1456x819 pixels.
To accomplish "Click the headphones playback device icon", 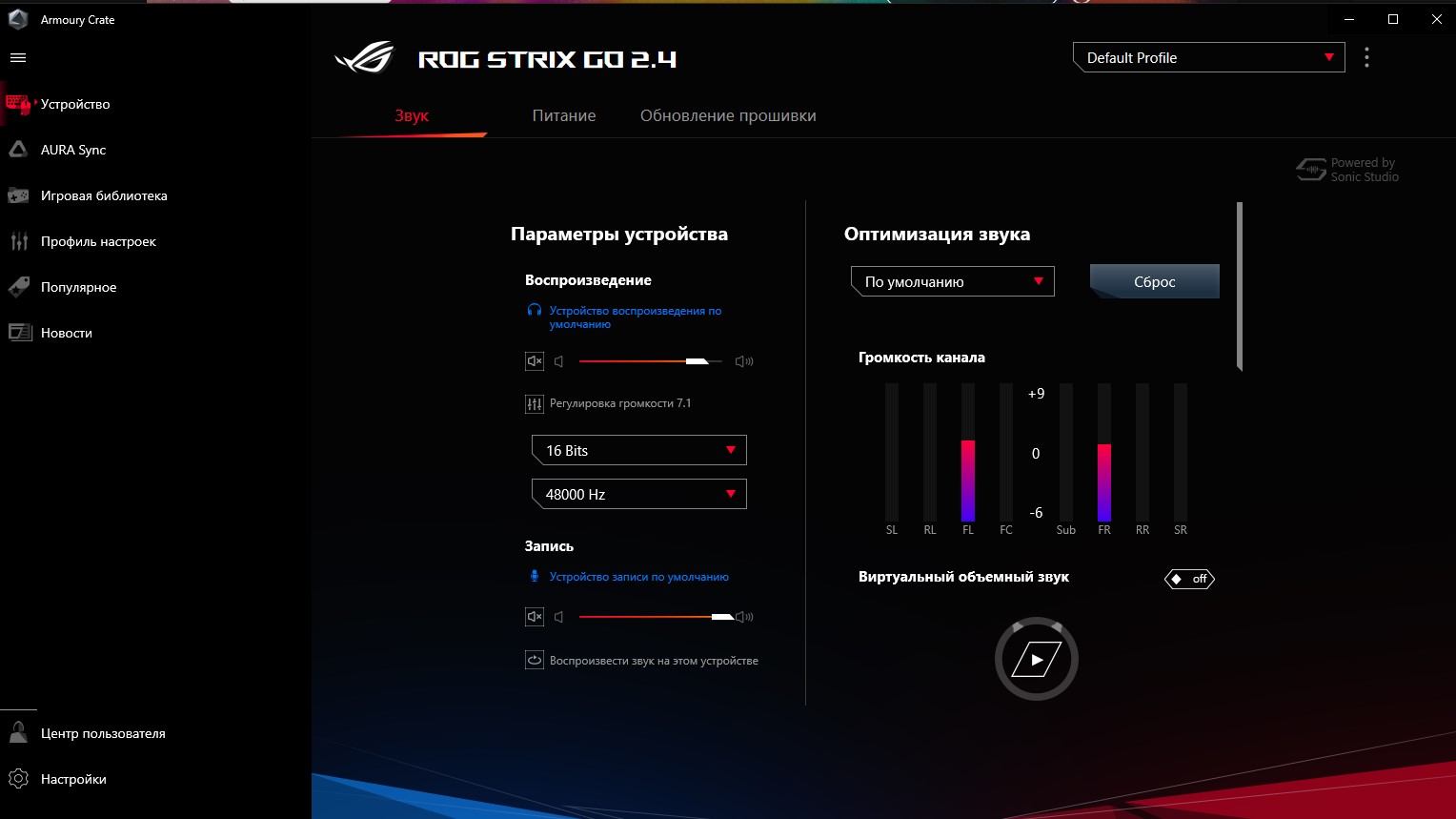I will (535, 311).
